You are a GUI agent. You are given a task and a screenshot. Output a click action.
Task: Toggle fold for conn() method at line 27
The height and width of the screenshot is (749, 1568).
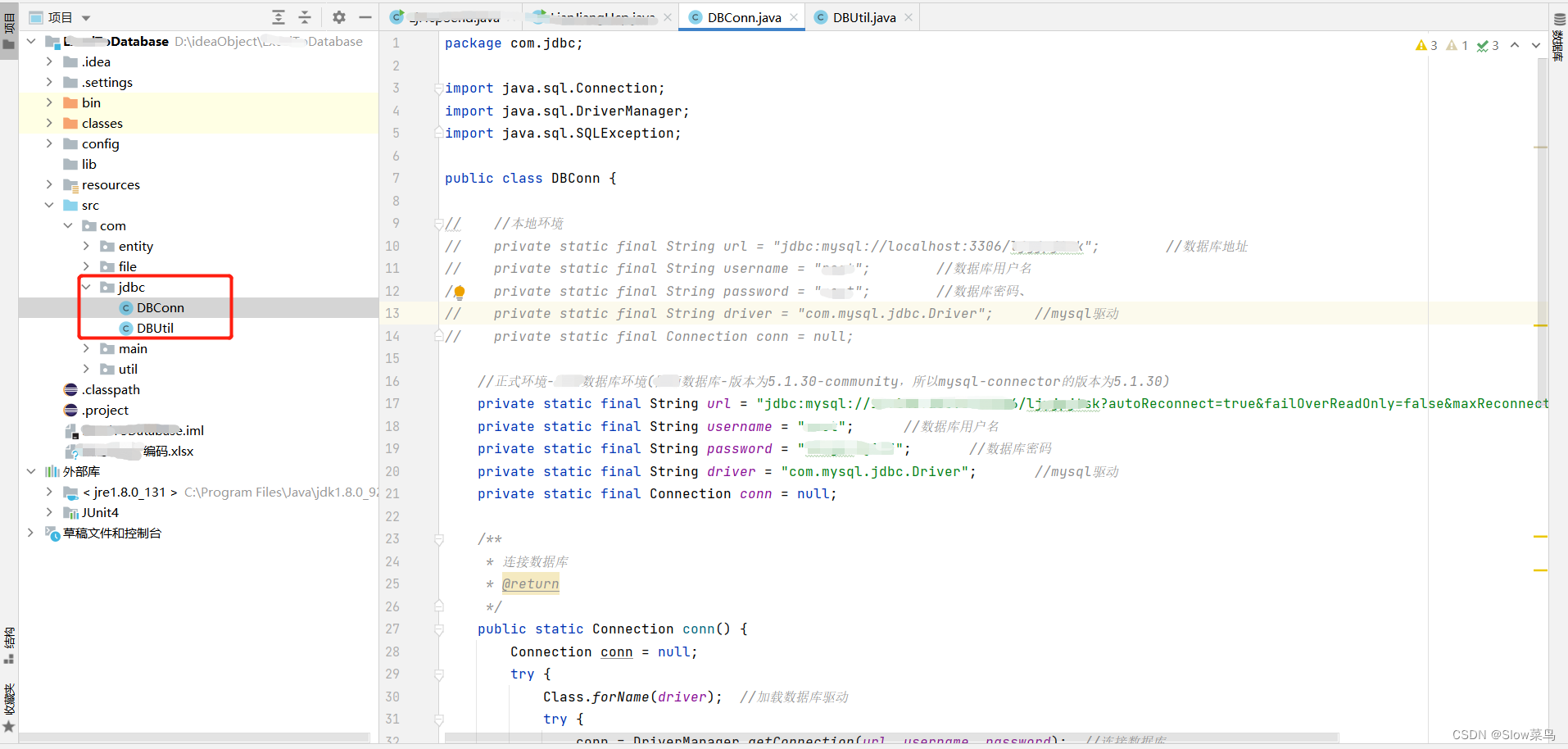click(x=439, y=629)
